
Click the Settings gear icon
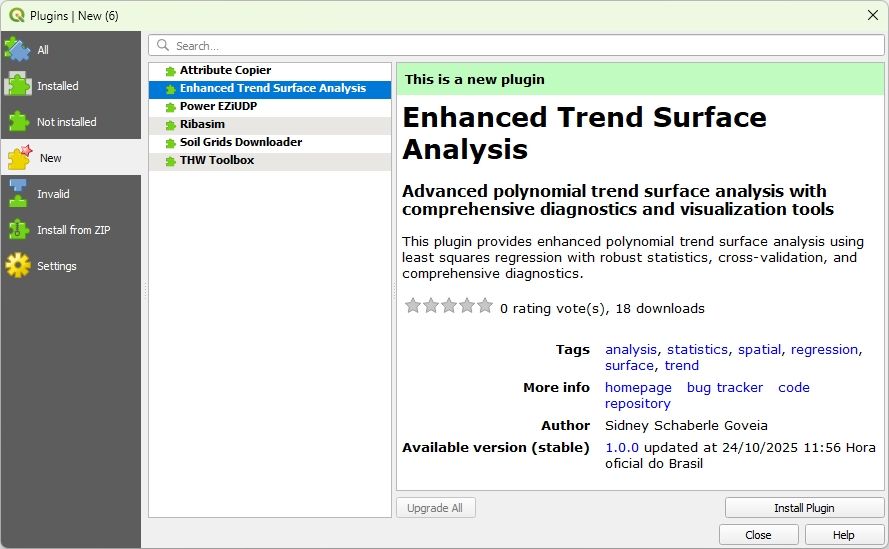click(x=18, y=265)
